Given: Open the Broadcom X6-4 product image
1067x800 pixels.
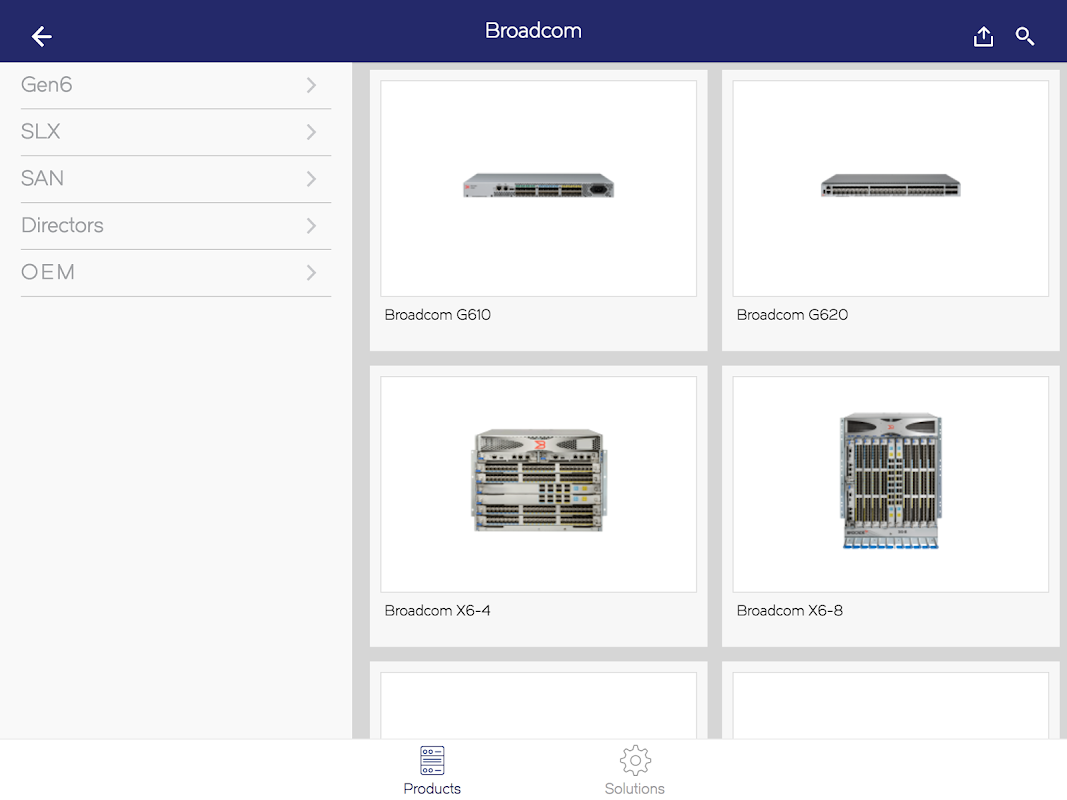Looking at the screenshot, I should tap(538, 484).
